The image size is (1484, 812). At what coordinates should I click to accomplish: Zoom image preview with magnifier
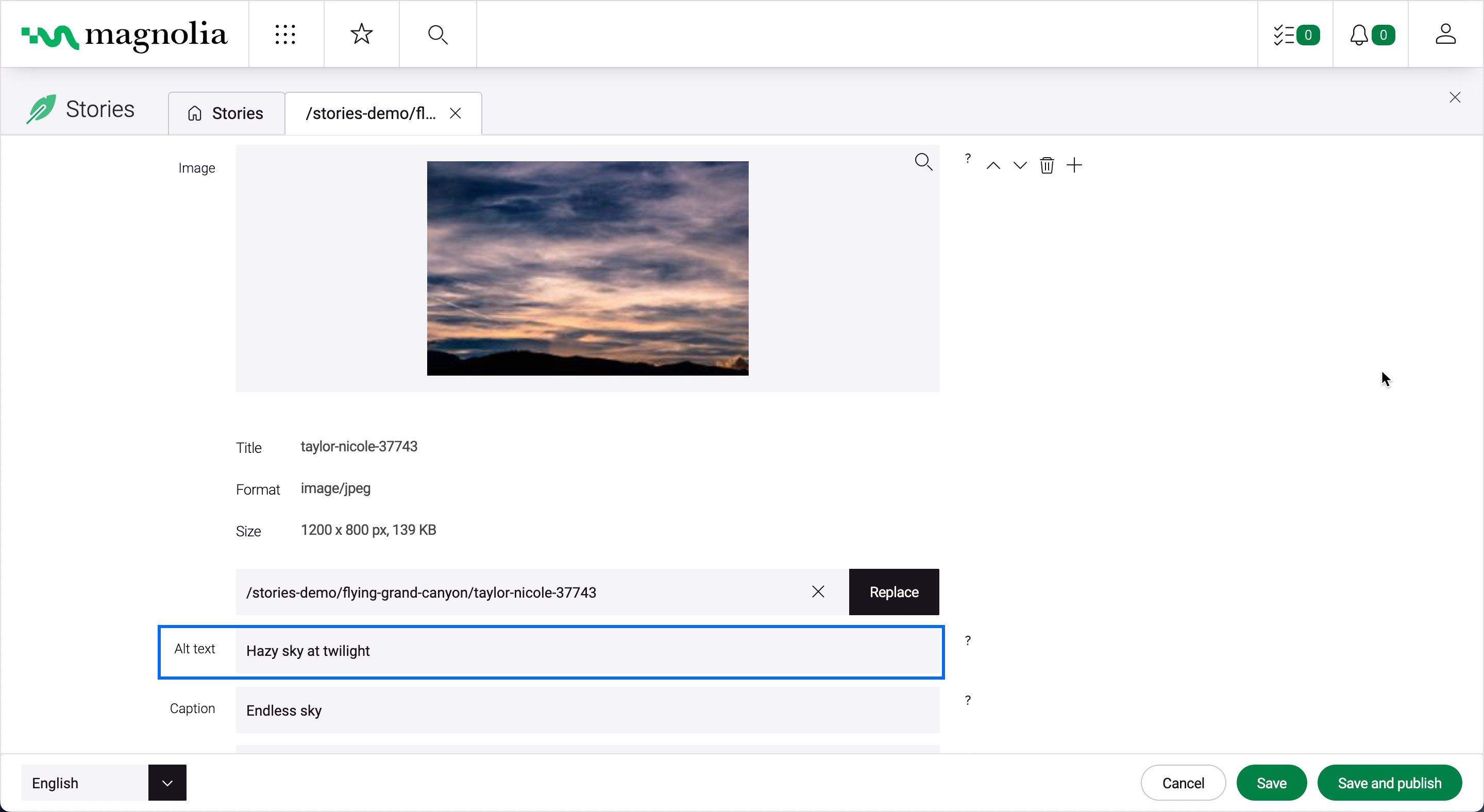tap(923, 162)
